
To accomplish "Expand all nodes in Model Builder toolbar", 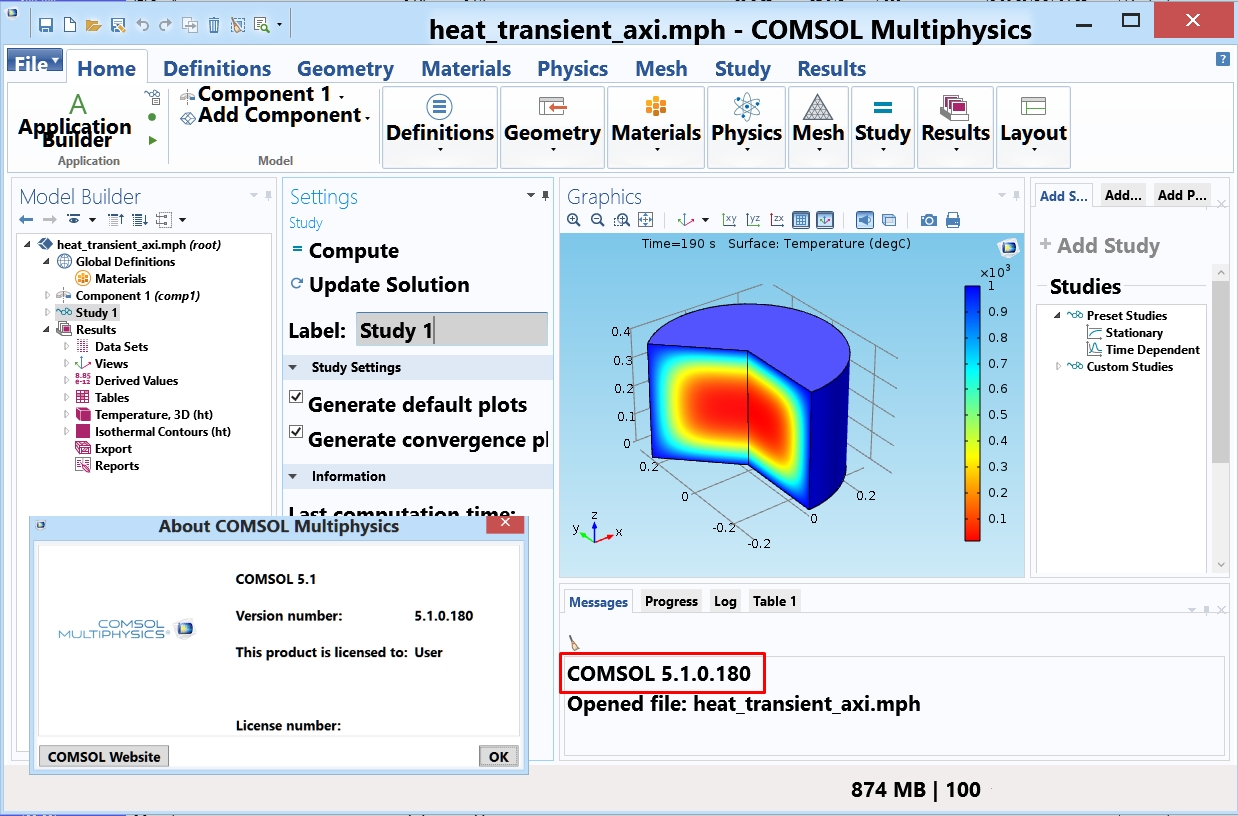I will [x=140, y=219].
